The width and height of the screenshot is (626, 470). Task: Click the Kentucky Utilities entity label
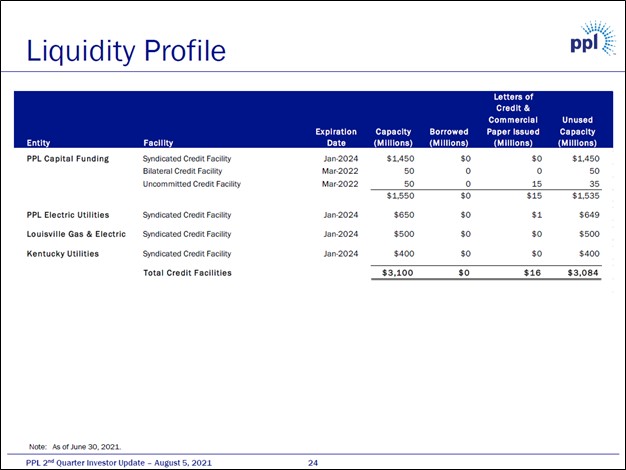point(62,254)
